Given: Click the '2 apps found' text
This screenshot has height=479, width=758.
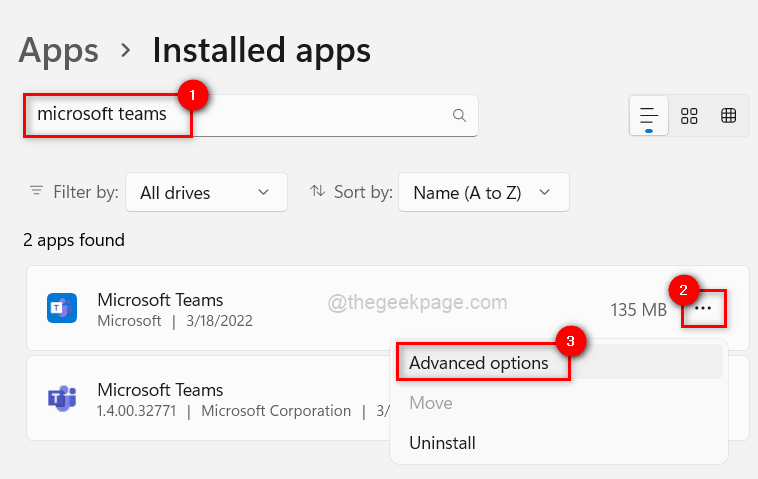Looking at the screenshot, I should [74, 240].
